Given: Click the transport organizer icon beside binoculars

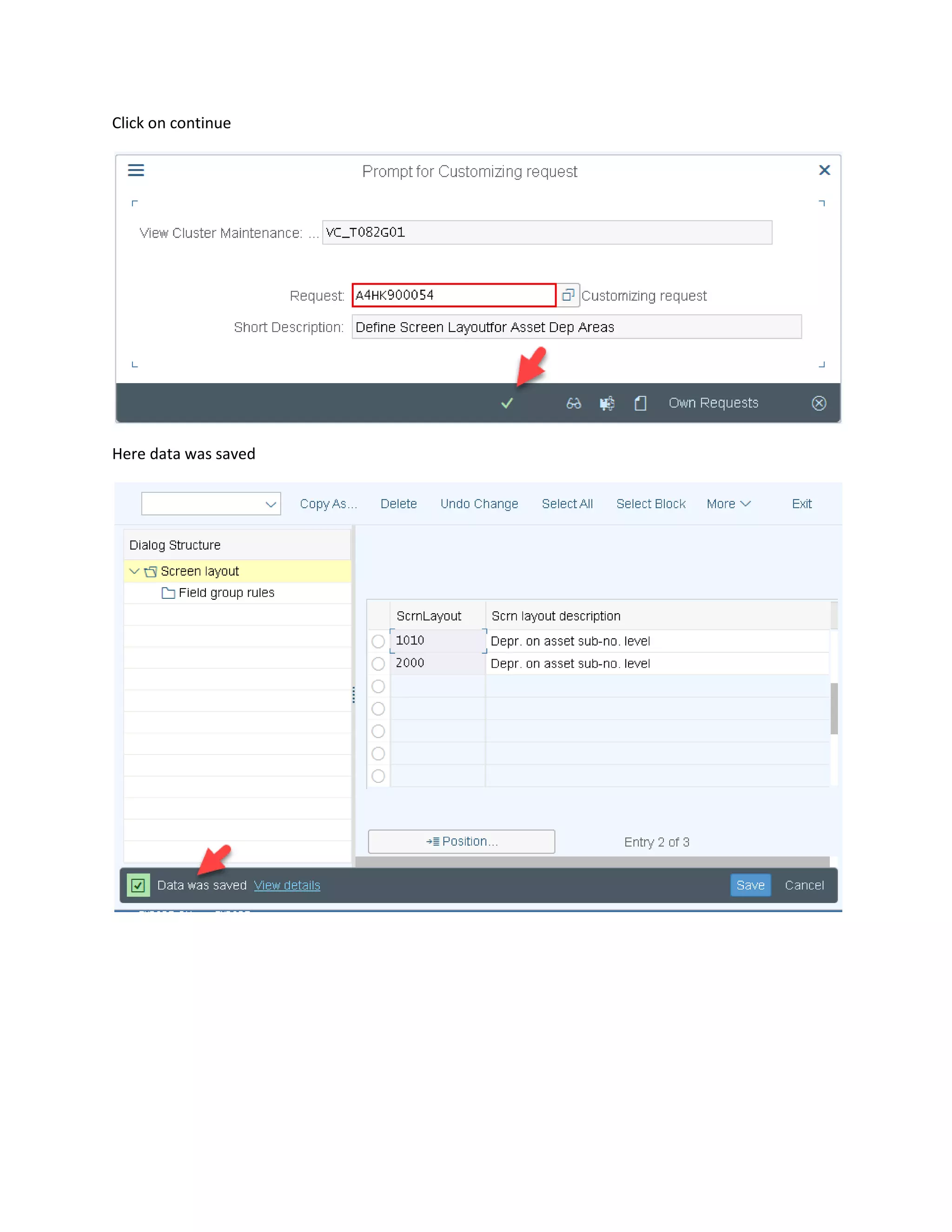Looking at the screenshot, I should [x=607, y=404].
